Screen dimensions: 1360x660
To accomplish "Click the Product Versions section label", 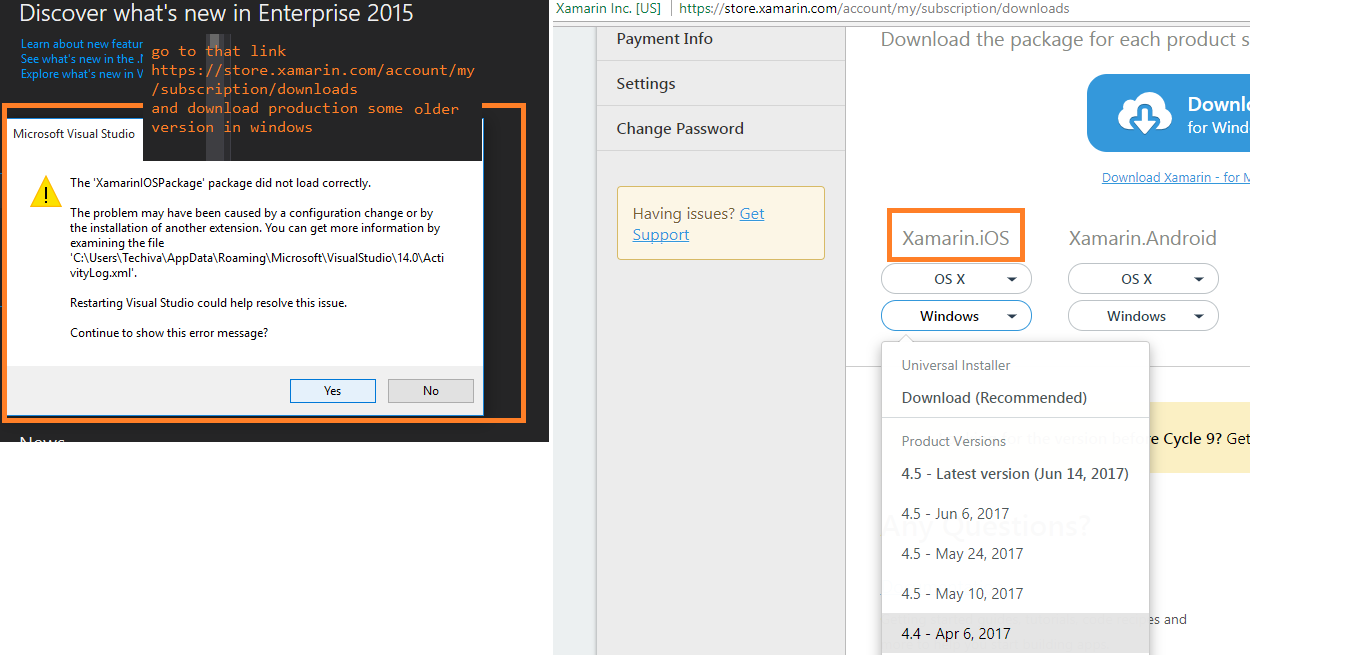I will click(x=954, y=441).
